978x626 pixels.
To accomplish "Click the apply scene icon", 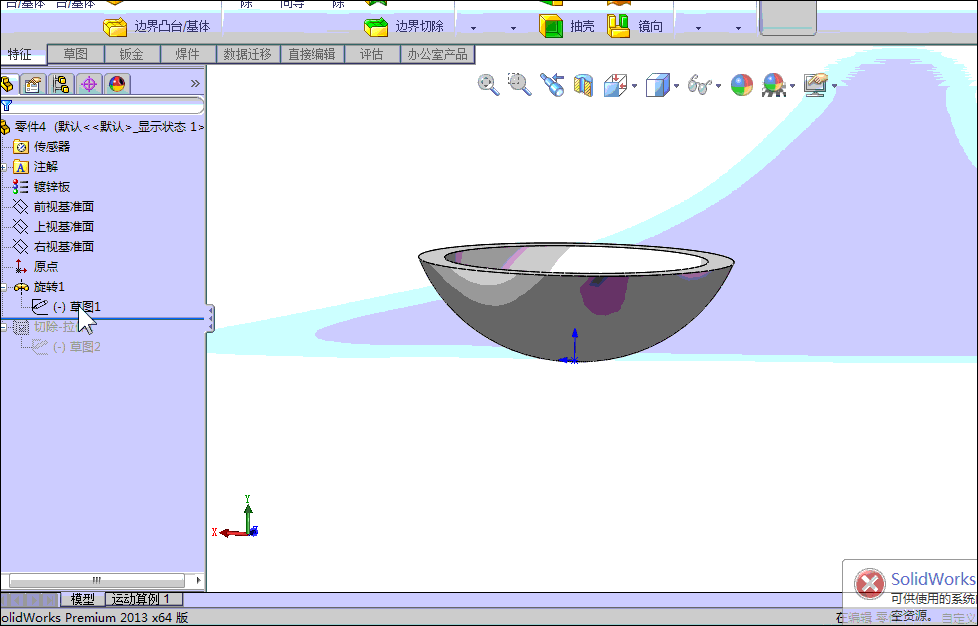I will (x=773, y=85).
